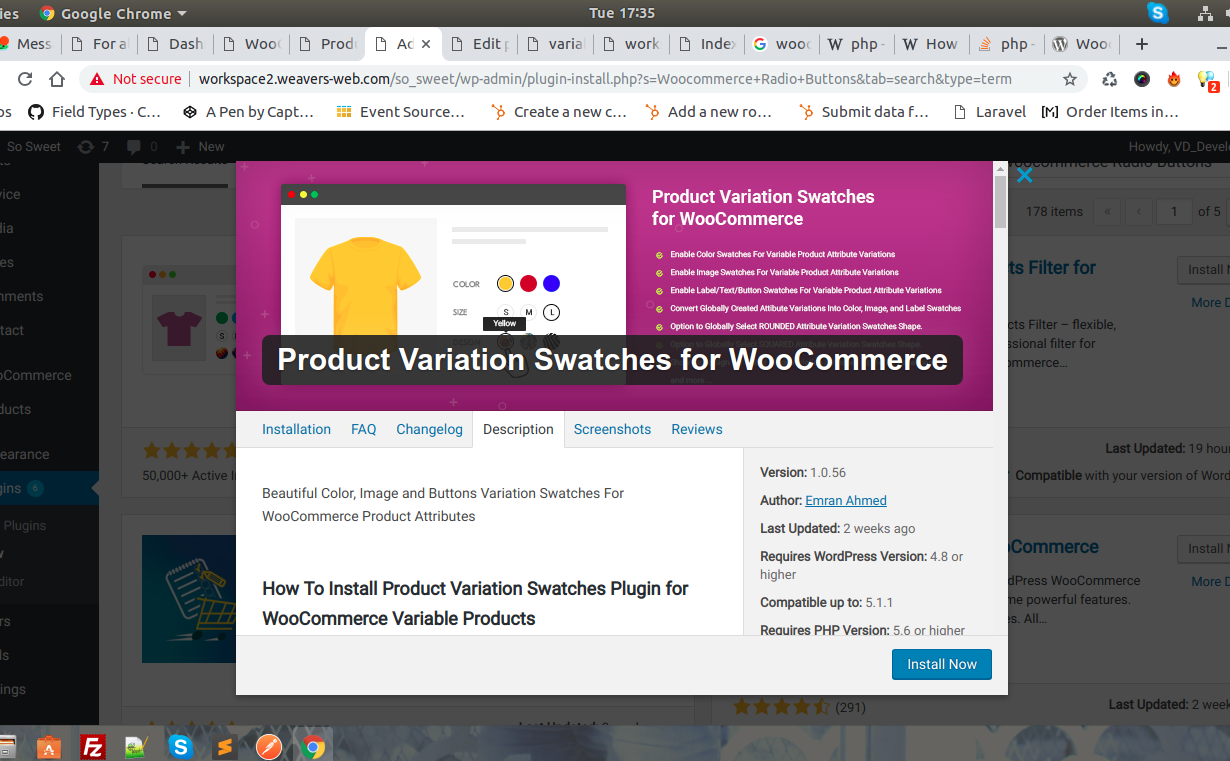This screenshot has width=1230, height=761.
Task: Open the WordPress updates icon showing 7
Action: [x=93, y=147]
